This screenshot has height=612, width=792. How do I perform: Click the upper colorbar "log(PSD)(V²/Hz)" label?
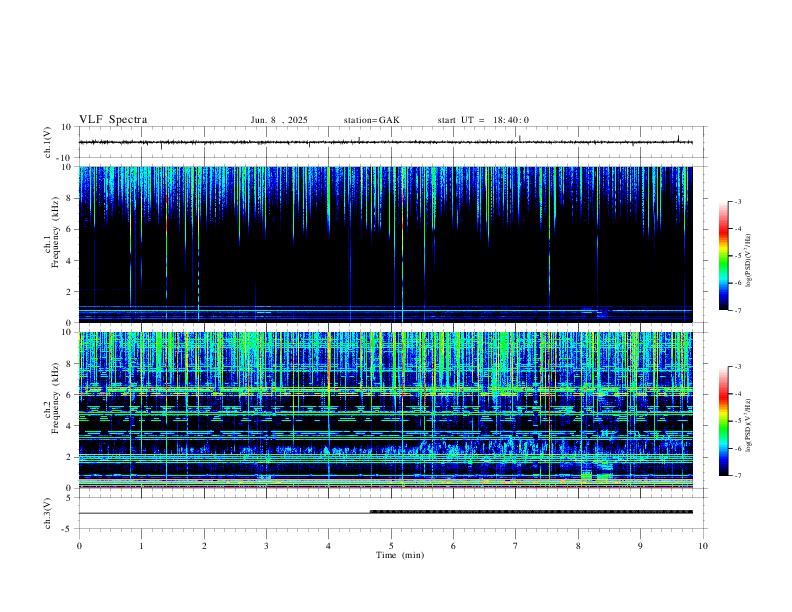click(x=749, y=260)
